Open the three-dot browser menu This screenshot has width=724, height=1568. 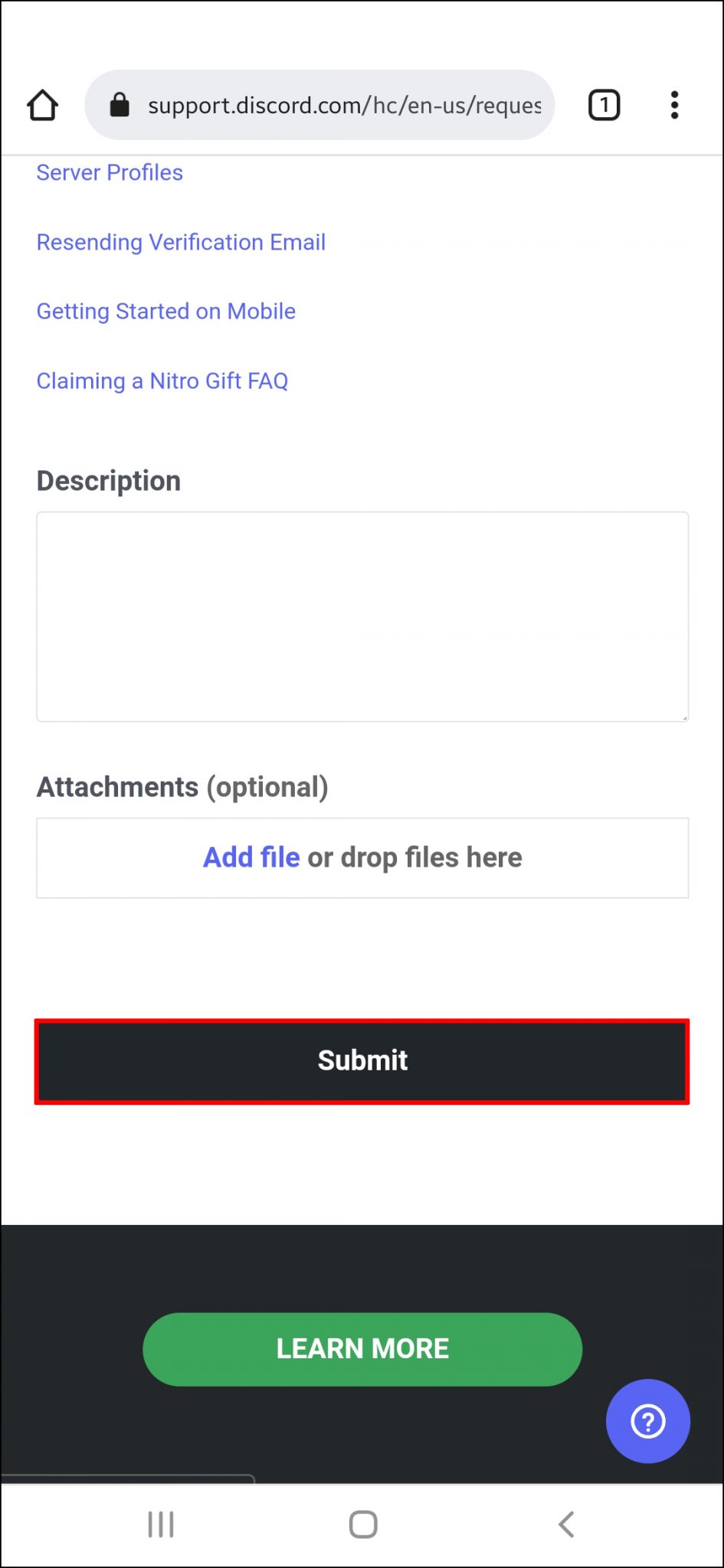(674, 105)
